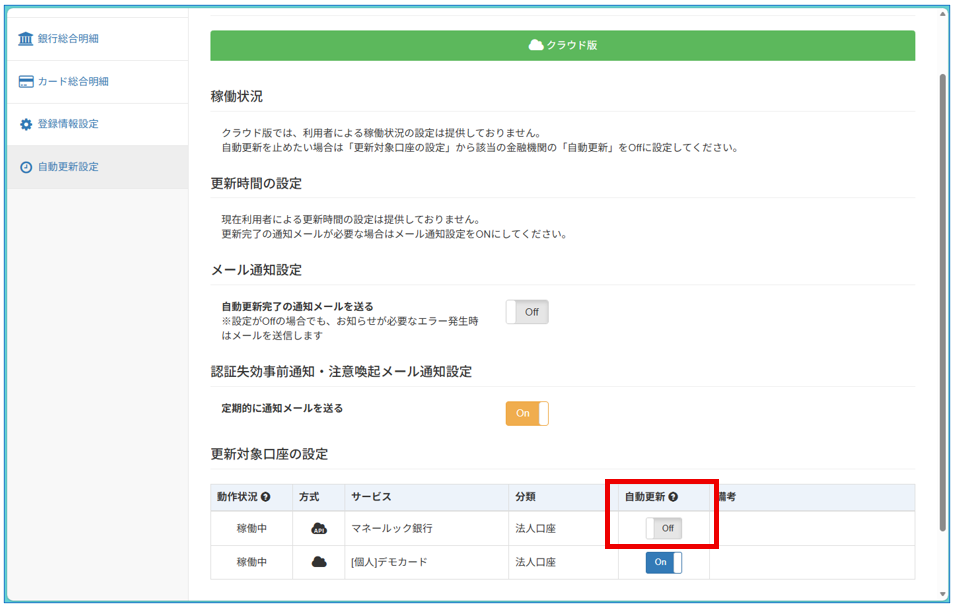955x606 pixels.
Task: Click the 認証失効事前通知・注意喚起メール通知設定 heading
Action: click(x=341, y=372)
